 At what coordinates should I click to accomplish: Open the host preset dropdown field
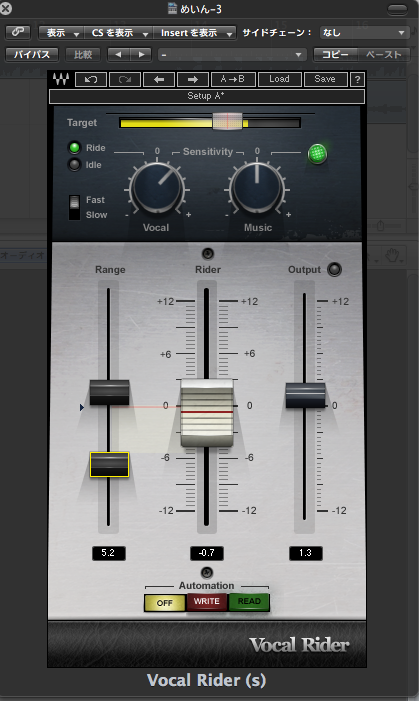pyautogui.click(x=232, y=55)
